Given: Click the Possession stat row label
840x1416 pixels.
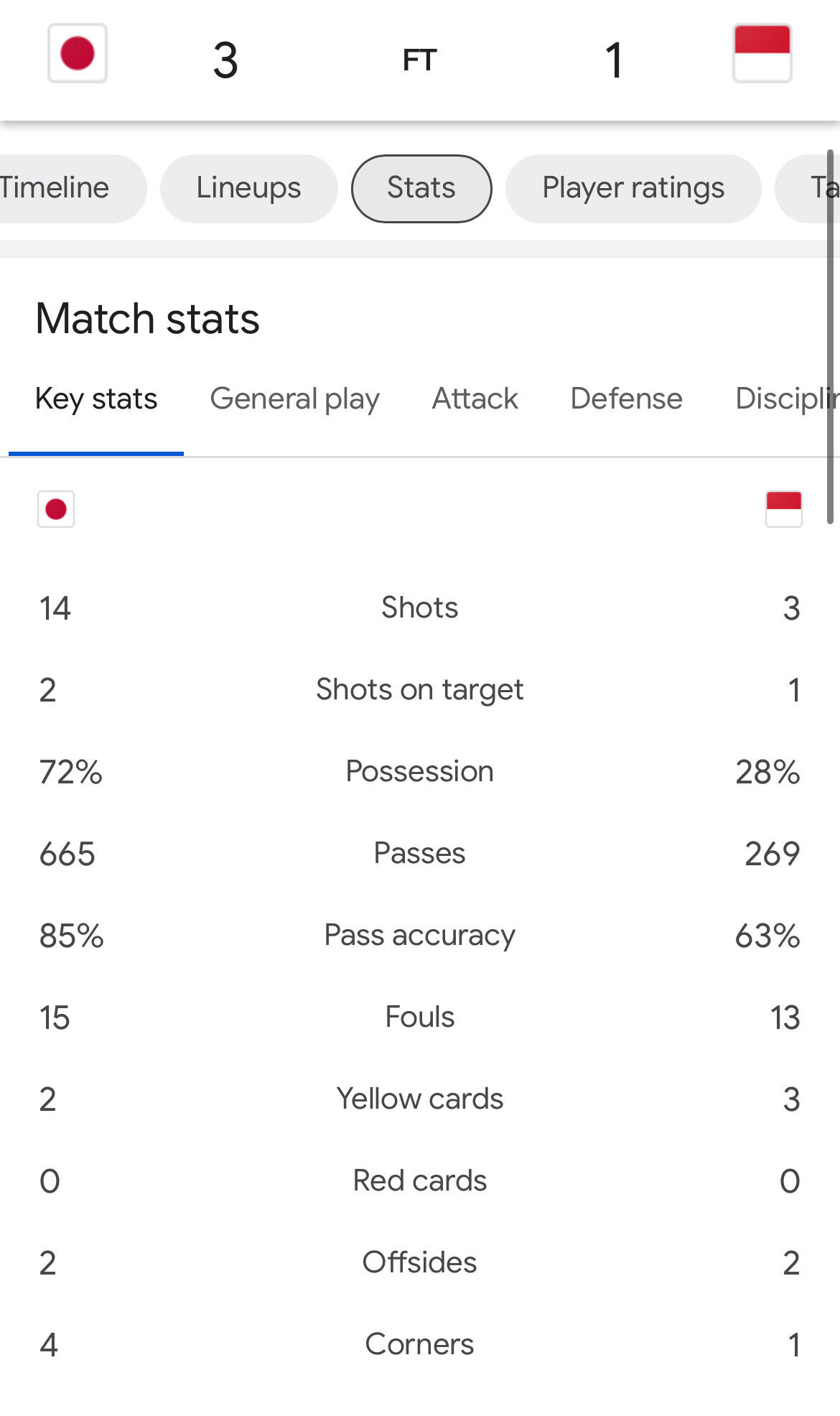Looking at the screenshot, I should (419, 772).
